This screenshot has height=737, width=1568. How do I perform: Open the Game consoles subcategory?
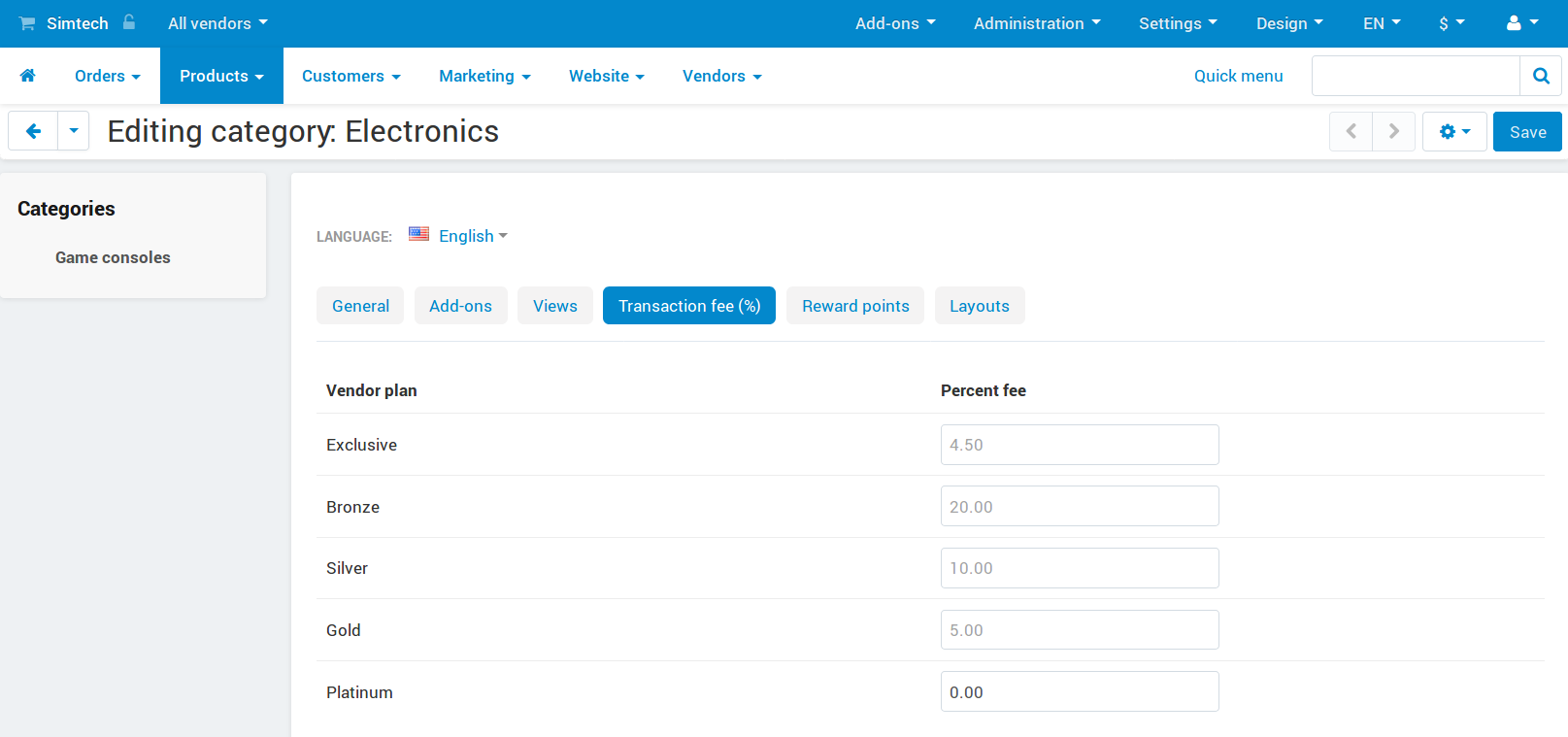(x=113, y=257)
